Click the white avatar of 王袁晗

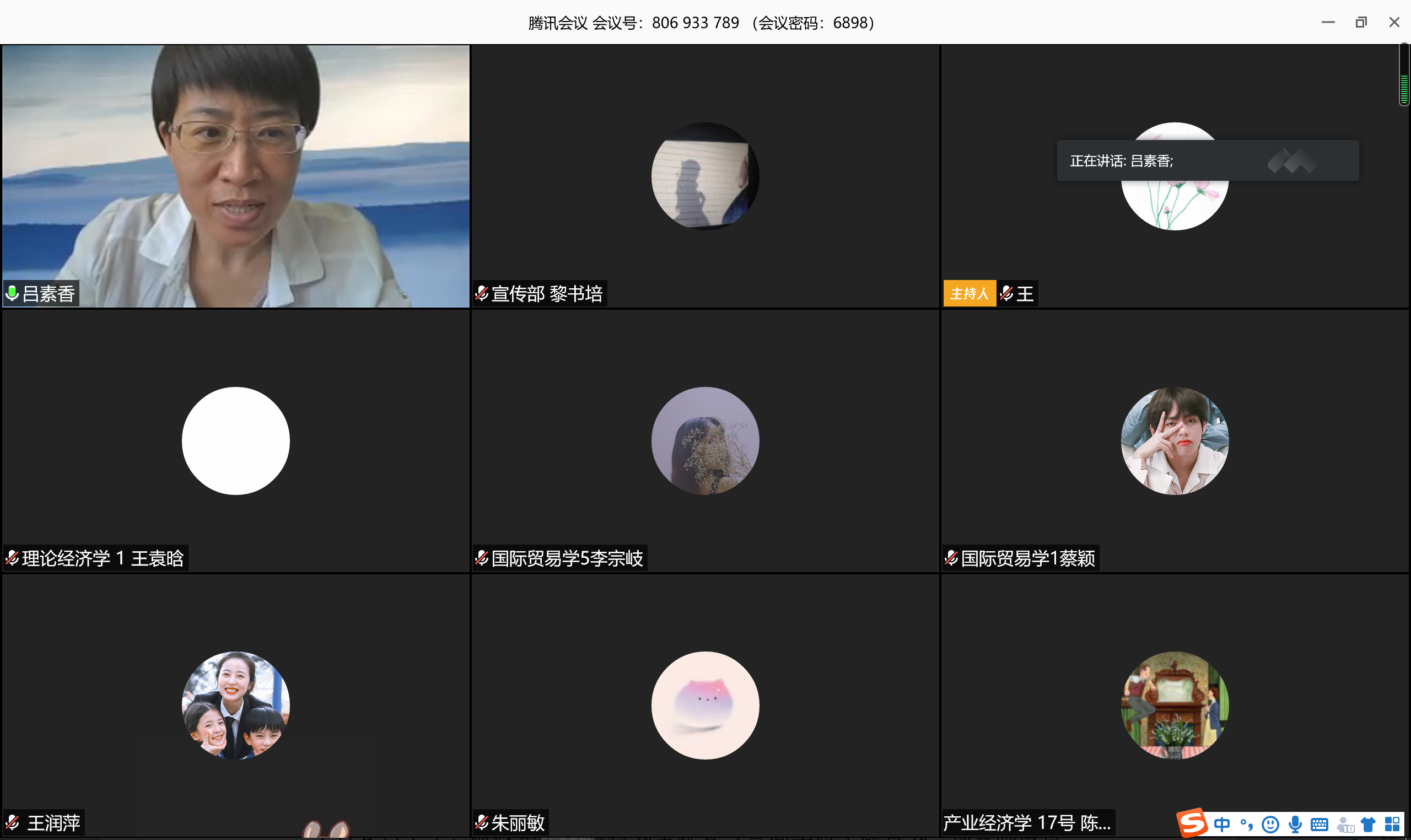[235, 440]
